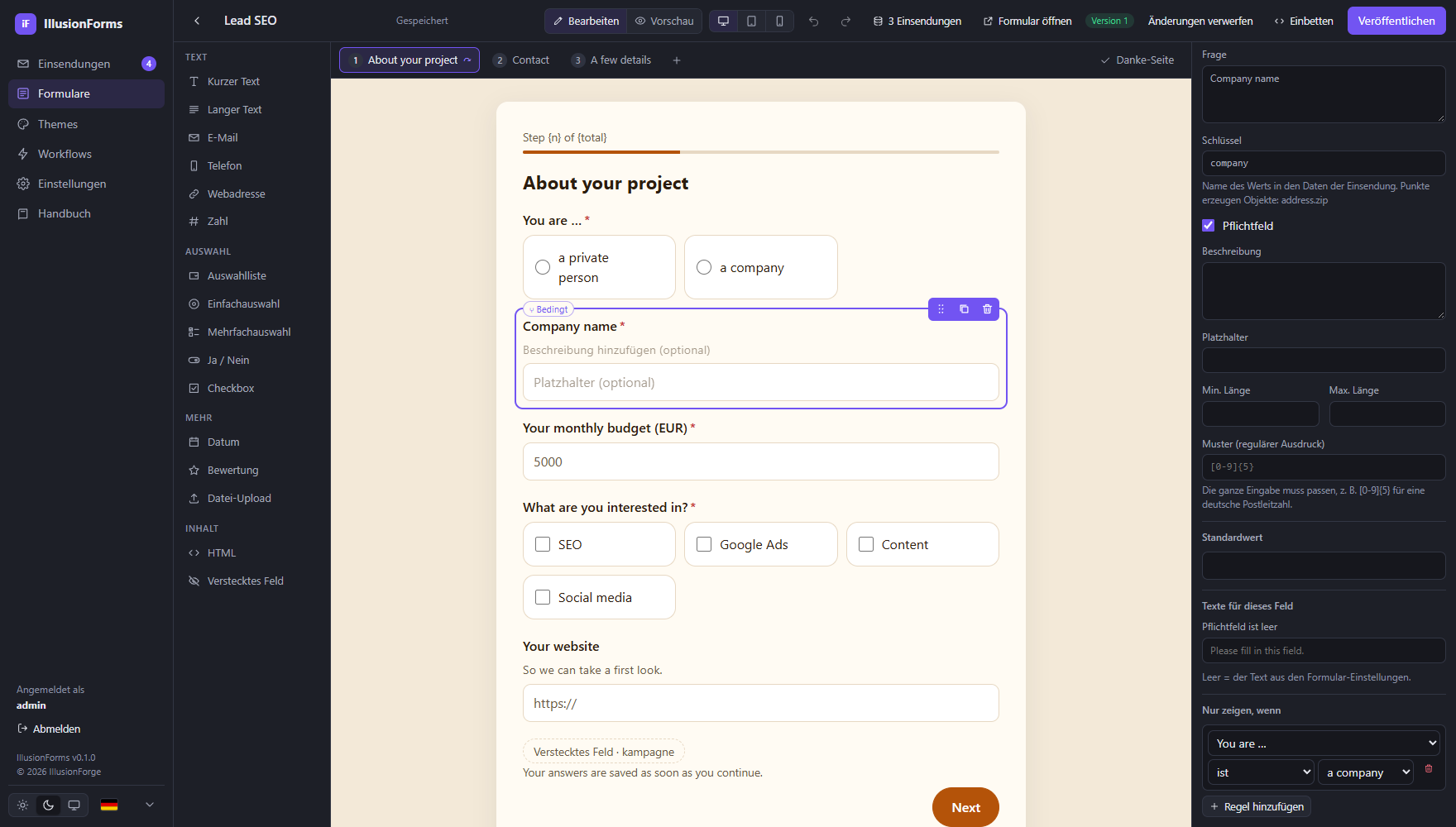The width and height of the screenshot is (1456, 827).
Task: Open the 'A few details' step tab
Action: point(611,60)
